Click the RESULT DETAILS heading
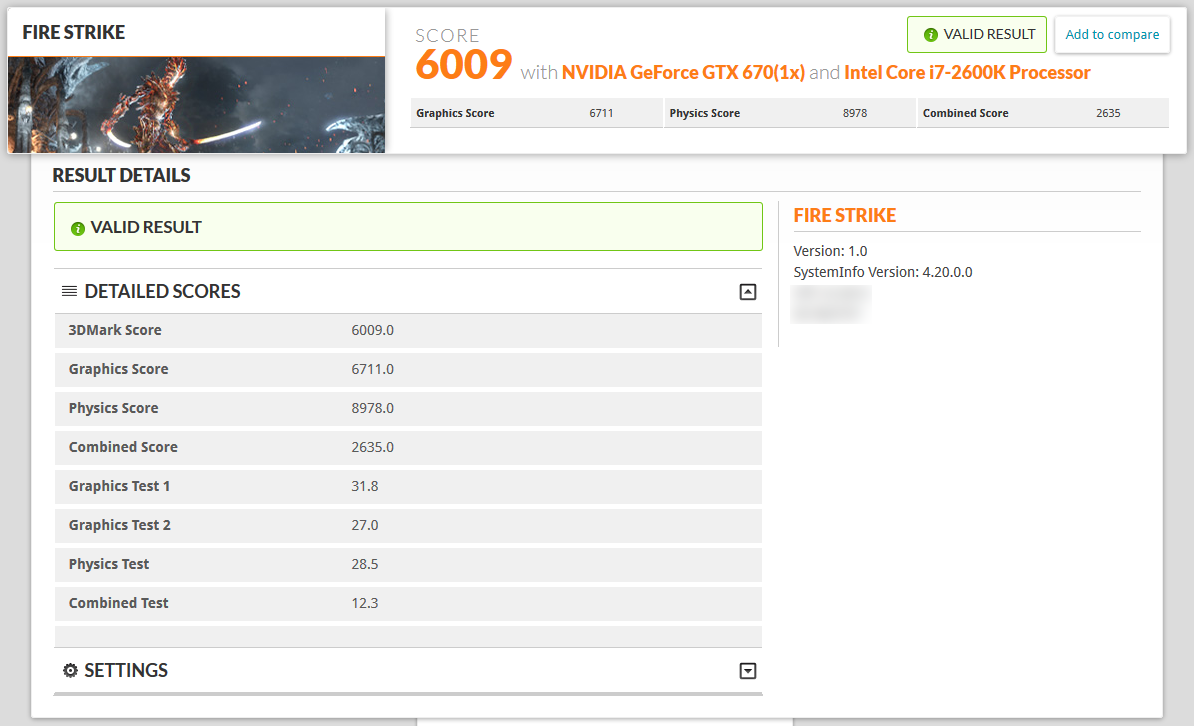This screenshot has width=1194, height=726. 121,175
